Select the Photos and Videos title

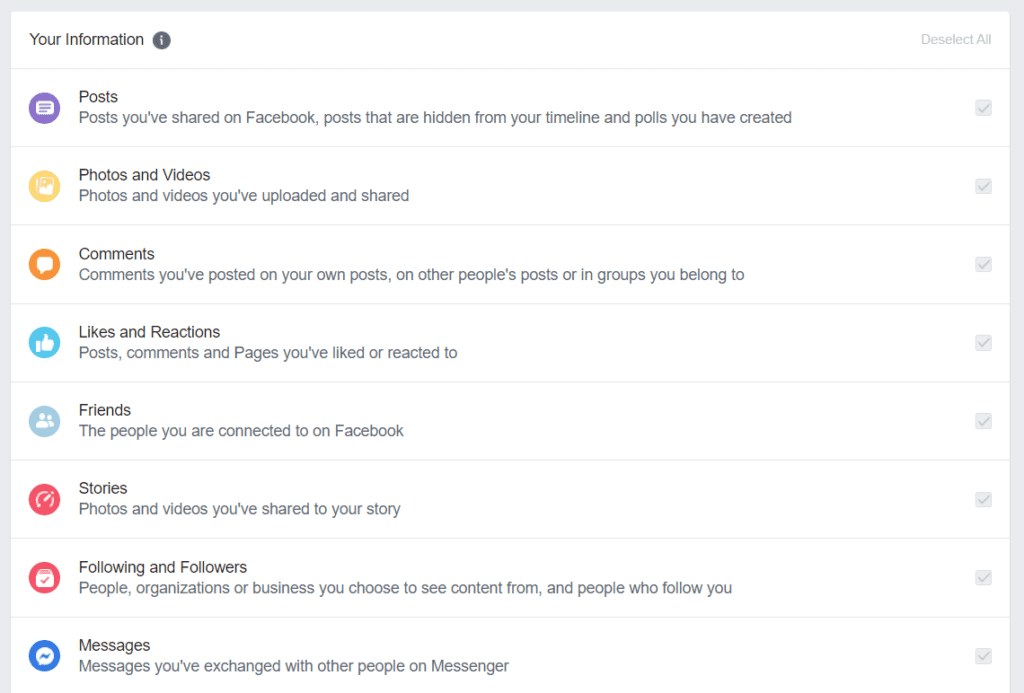(x=144, y=175)
